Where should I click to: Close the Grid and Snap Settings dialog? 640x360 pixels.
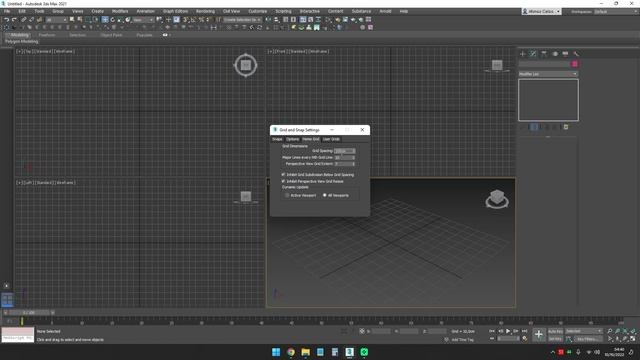[362, 130]
